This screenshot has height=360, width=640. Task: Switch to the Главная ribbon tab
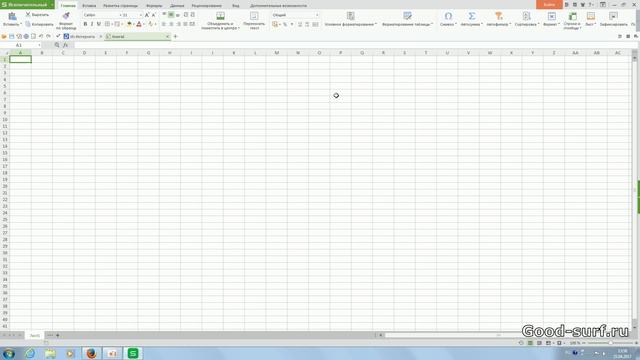click(68, 6)
